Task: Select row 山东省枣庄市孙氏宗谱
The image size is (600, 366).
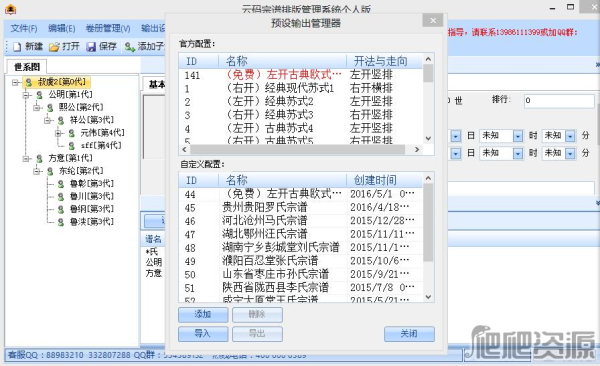Action: (301, 274)
